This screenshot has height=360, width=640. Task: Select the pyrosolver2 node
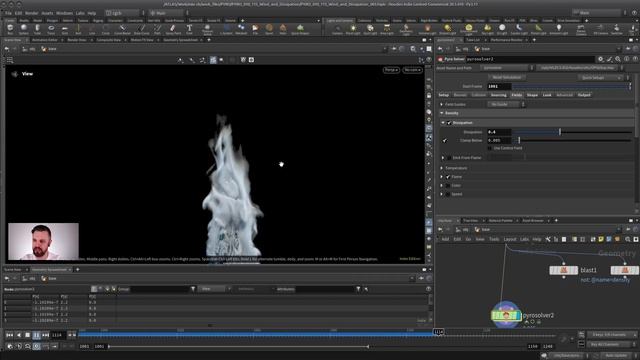[506, 316]
